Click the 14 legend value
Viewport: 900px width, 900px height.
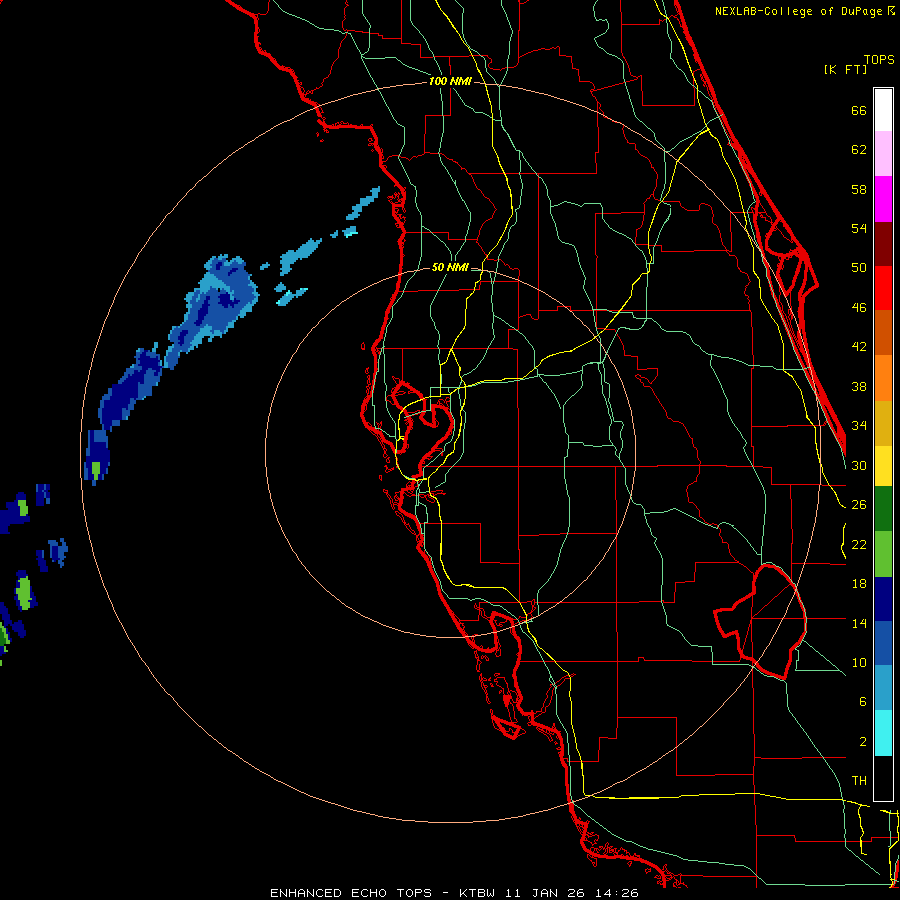point(859,623)
